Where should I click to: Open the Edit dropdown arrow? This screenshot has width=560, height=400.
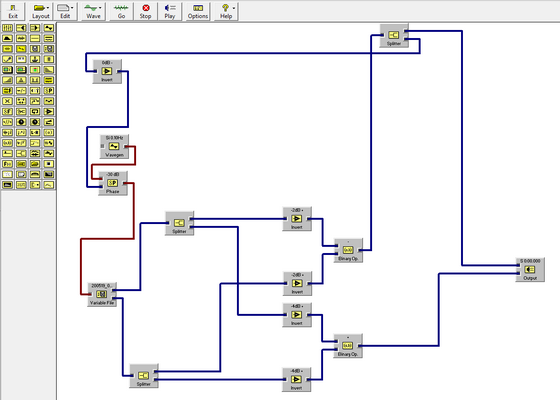coord(72,8)
